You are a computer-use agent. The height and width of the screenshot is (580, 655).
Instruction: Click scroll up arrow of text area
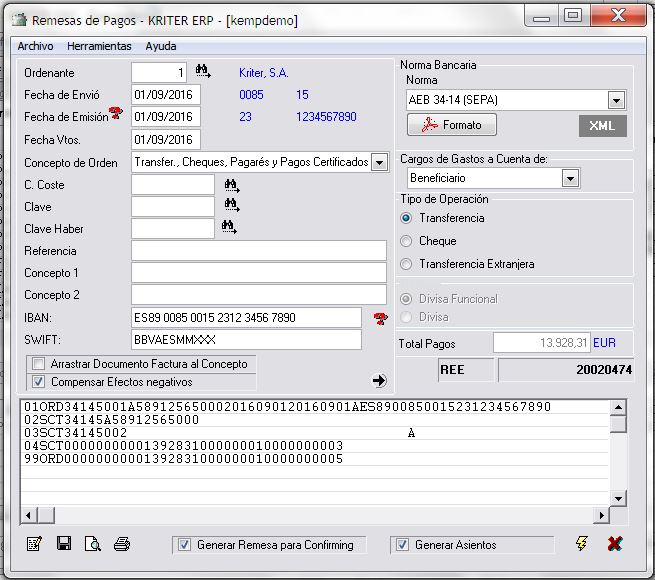click(618, 407)
